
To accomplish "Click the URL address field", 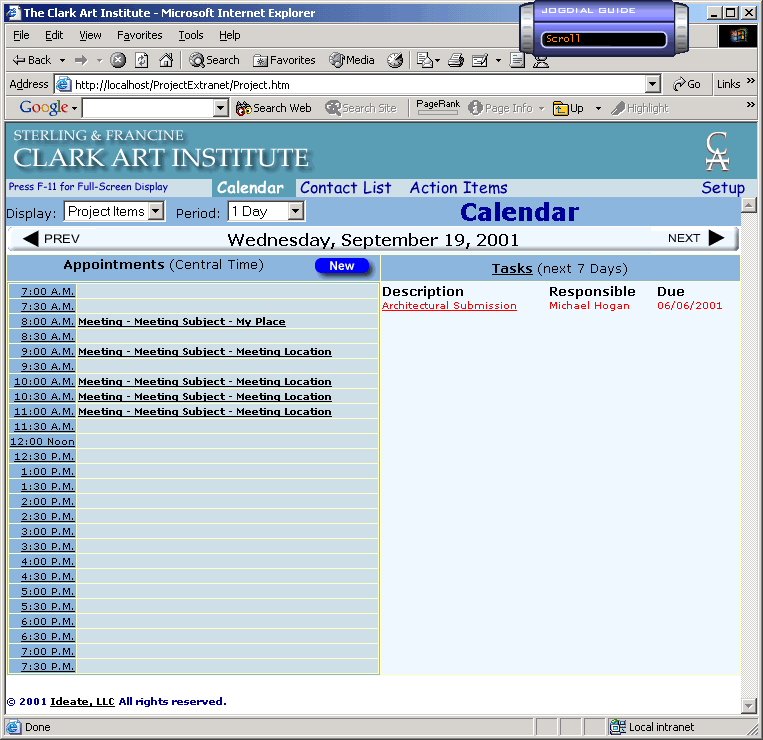I will point(359,85).
